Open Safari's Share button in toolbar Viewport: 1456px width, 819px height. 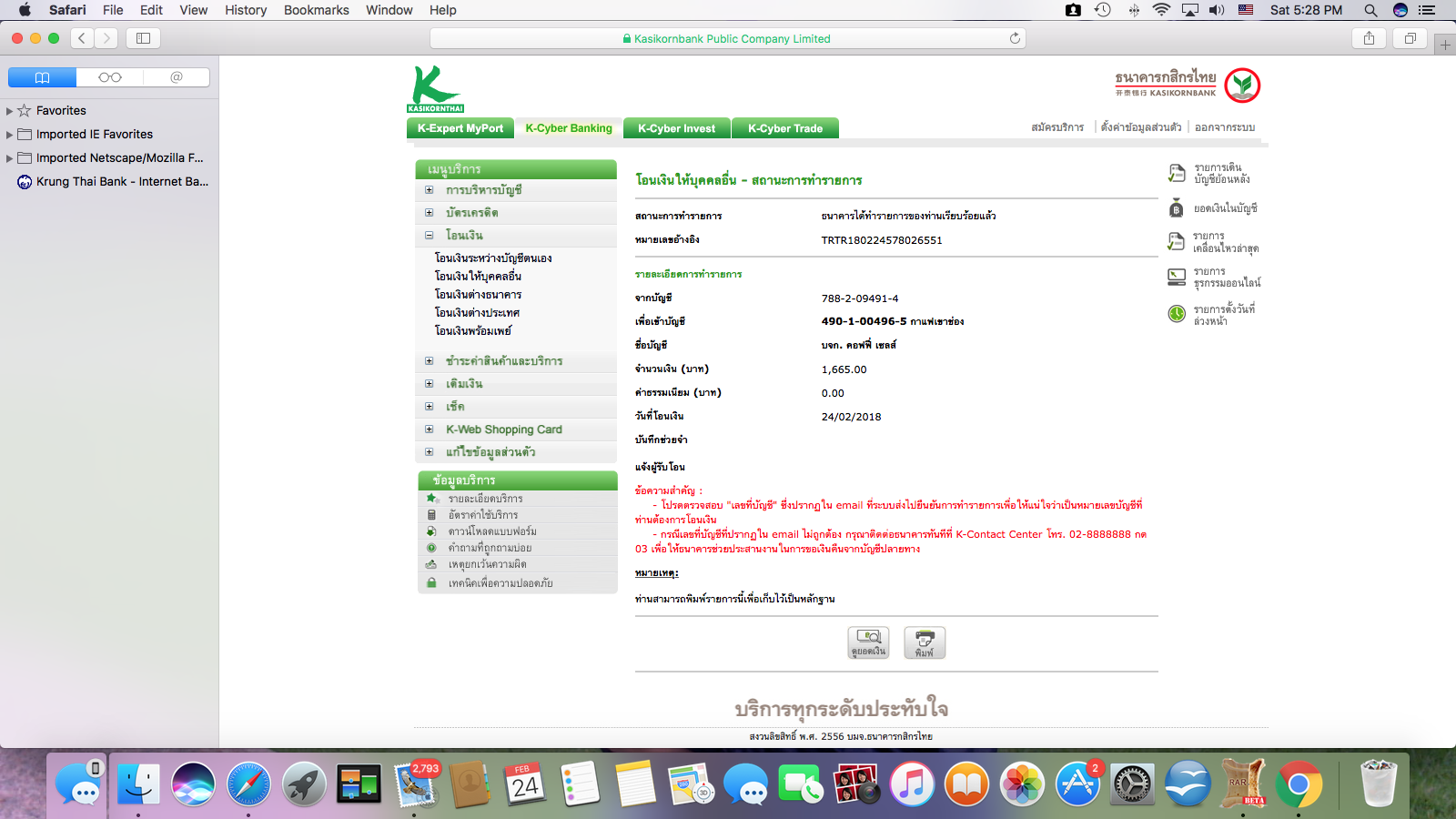pos(1369,38)
